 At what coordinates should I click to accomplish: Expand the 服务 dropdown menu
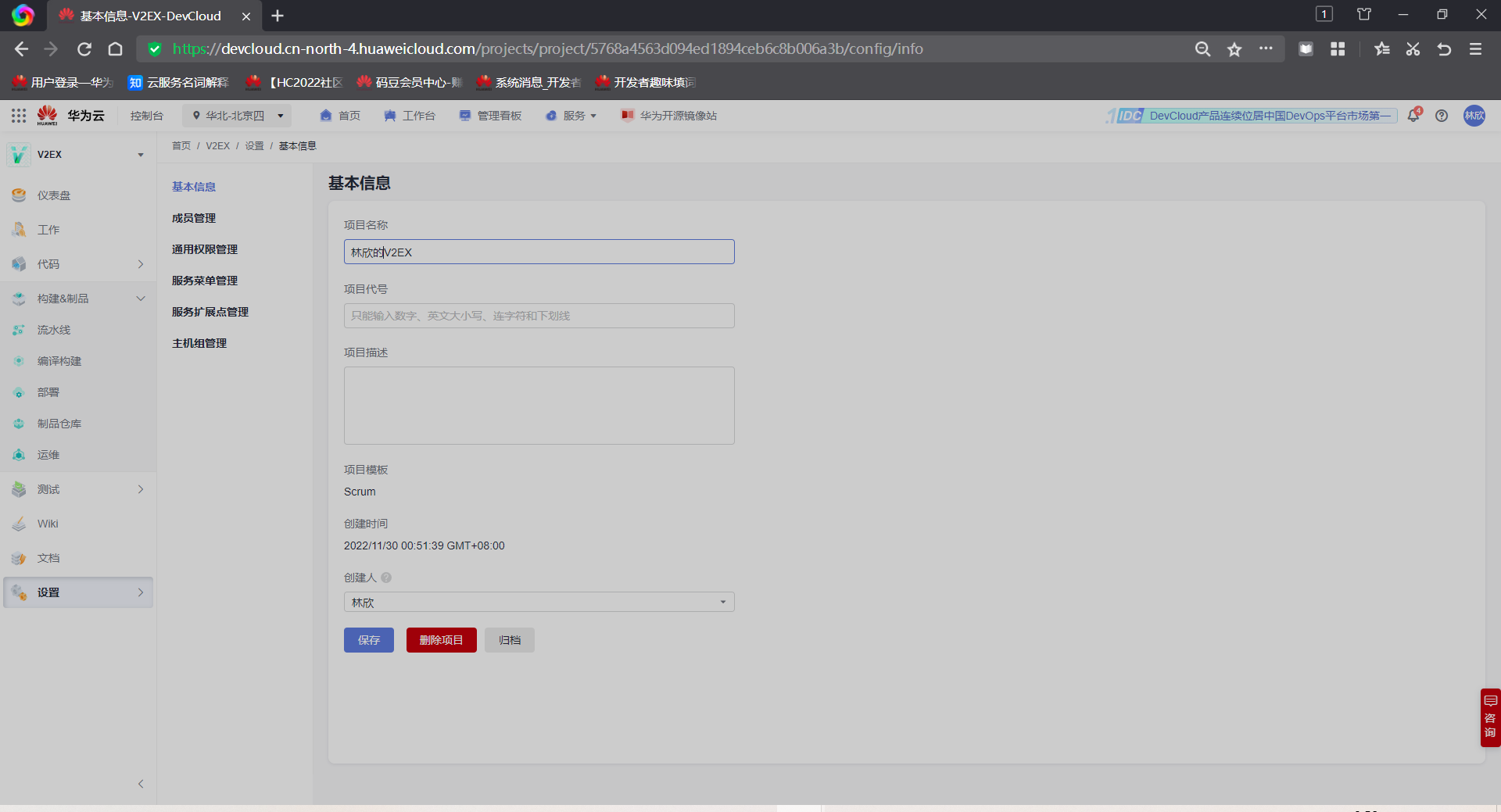571,116
